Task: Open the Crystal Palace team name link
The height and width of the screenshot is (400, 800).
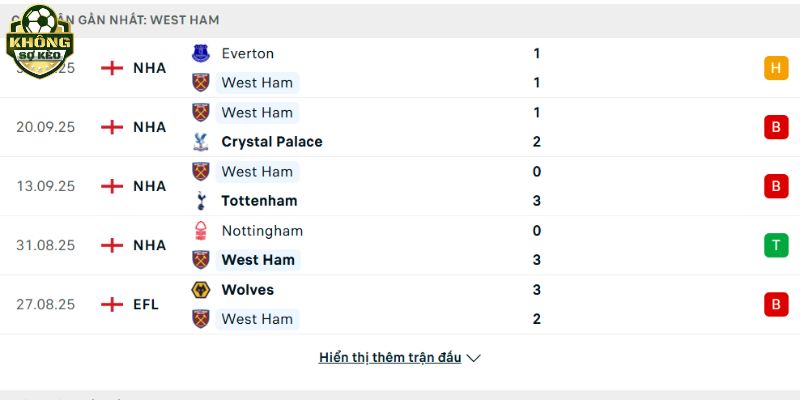Action: click(x=272, y=142)
